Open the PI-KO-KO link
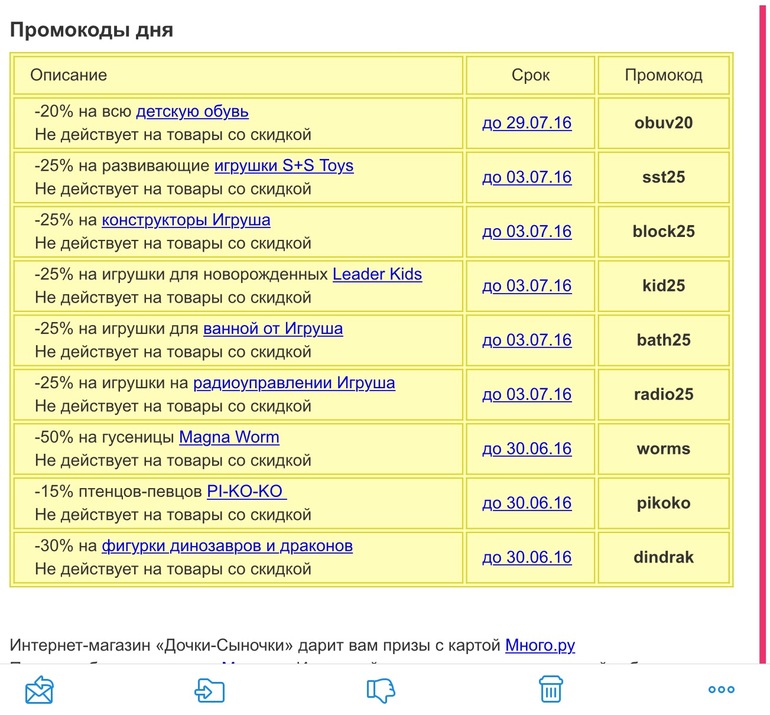This screenshot has height=715, width=770. tap(246, 491)
